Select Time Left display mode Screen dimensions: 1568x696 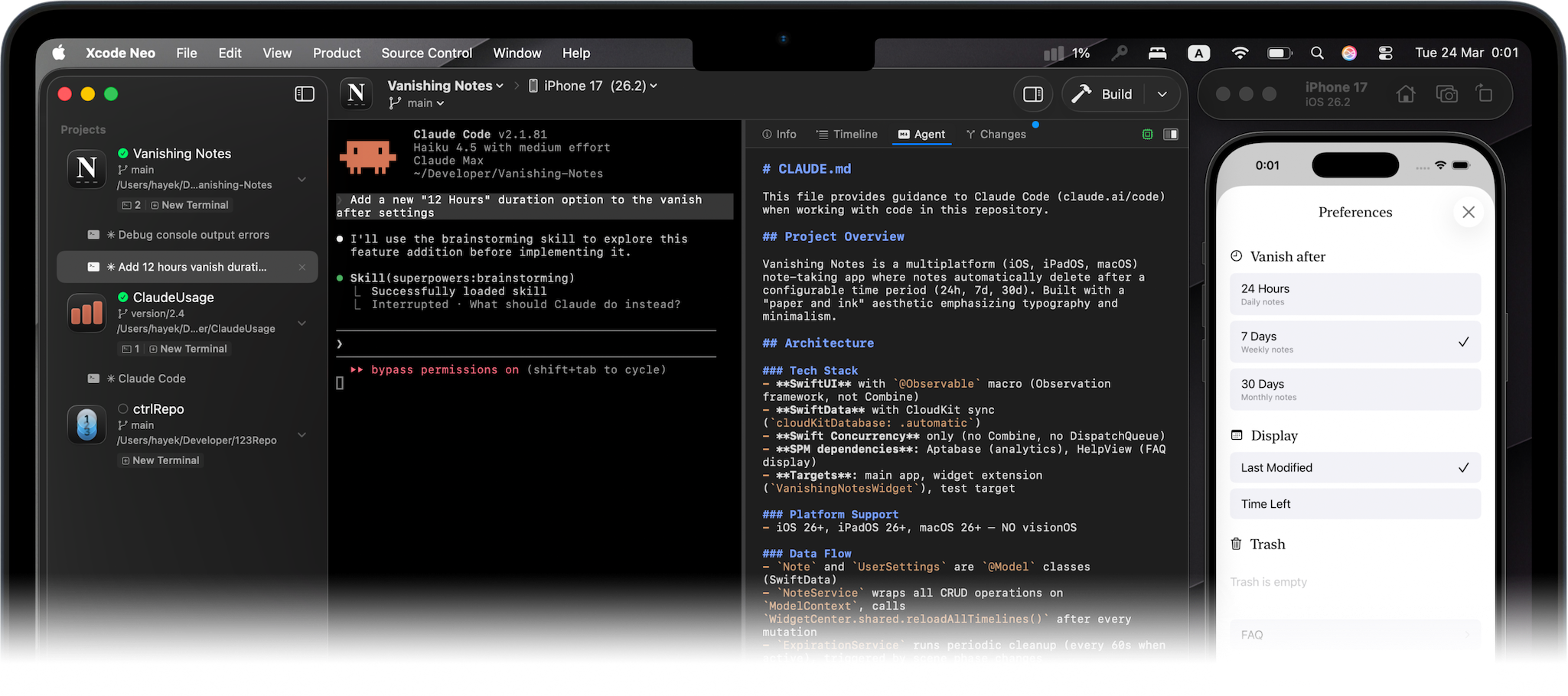pyautogui.click(x=1354, y=503)
